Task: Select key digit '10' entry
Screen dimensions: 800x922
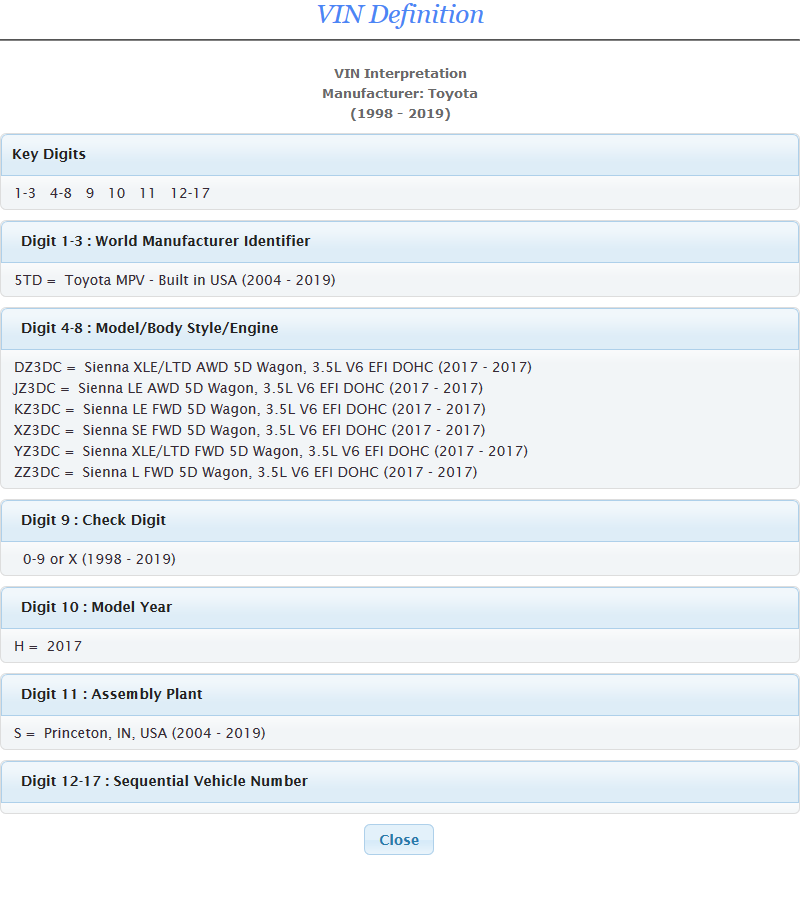Action: coord(116,193)
